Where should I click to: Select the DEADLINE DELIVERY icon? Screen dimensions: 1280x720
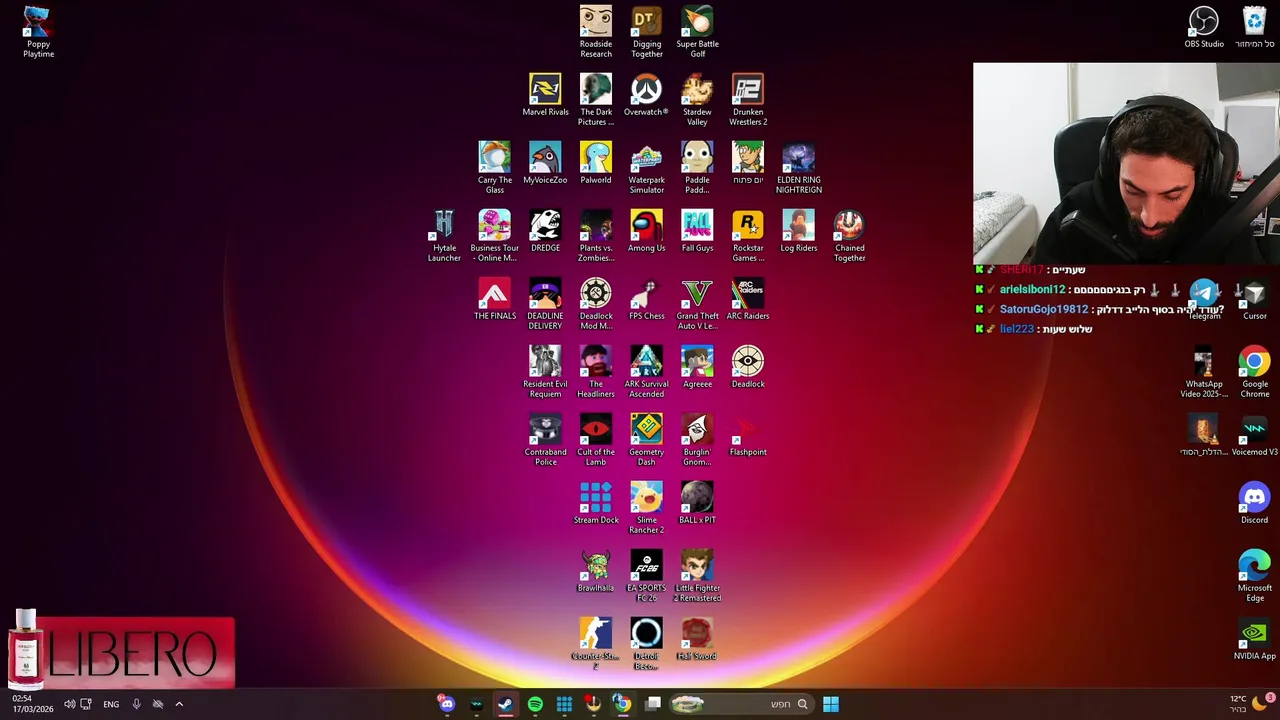pyautogui.click(x=545, y=304)
